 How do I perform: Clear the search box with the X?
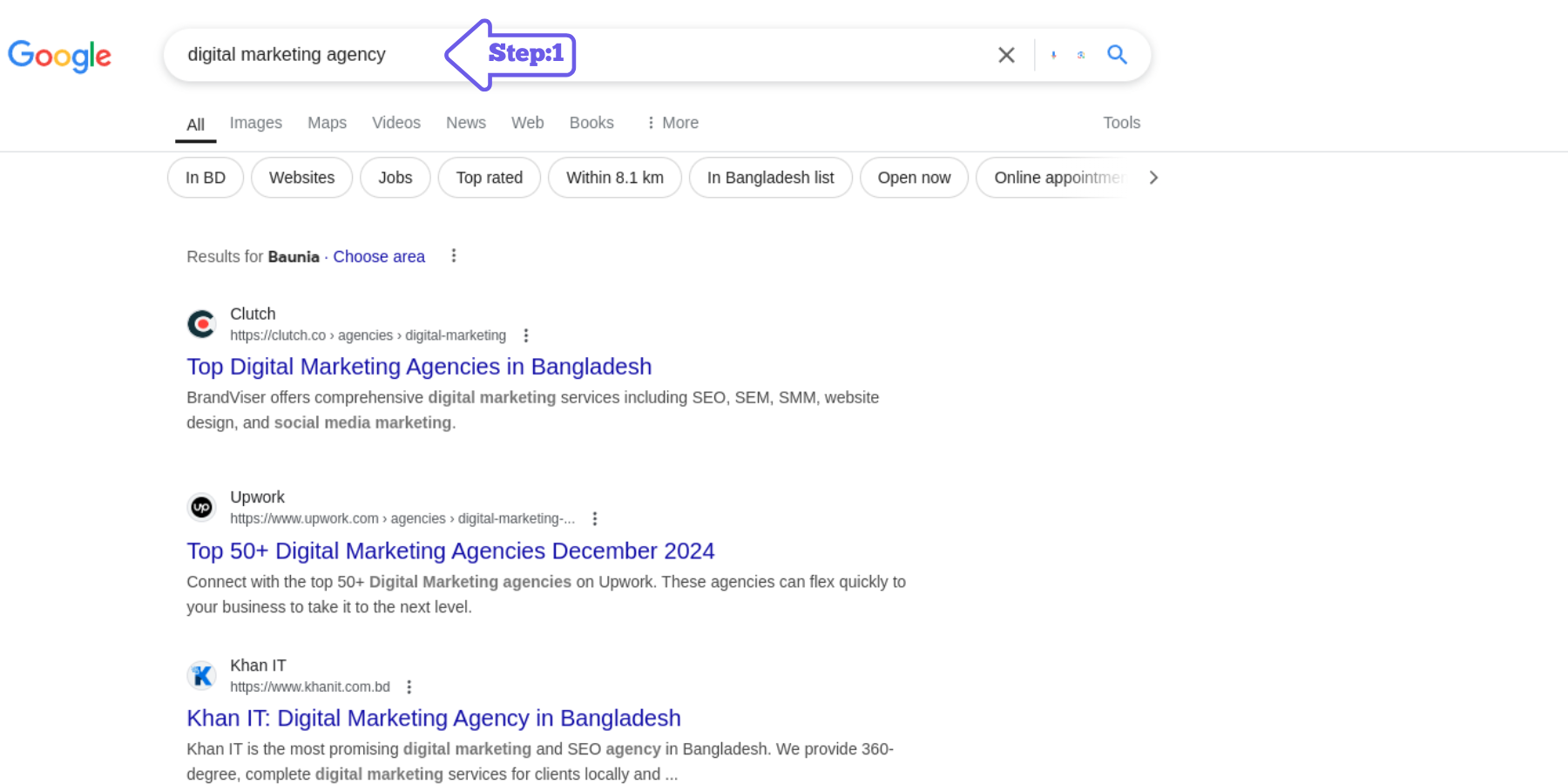tap(1006, 55)
